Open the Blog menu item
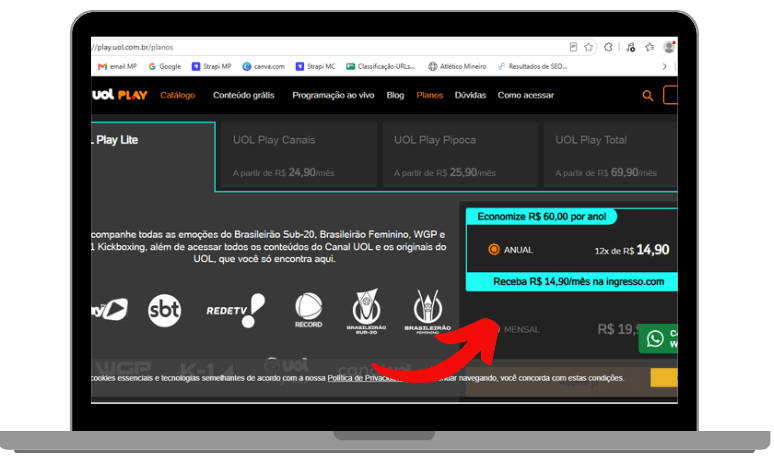The width and height of the screenshot is (774, 461). [x=395, y=95]
